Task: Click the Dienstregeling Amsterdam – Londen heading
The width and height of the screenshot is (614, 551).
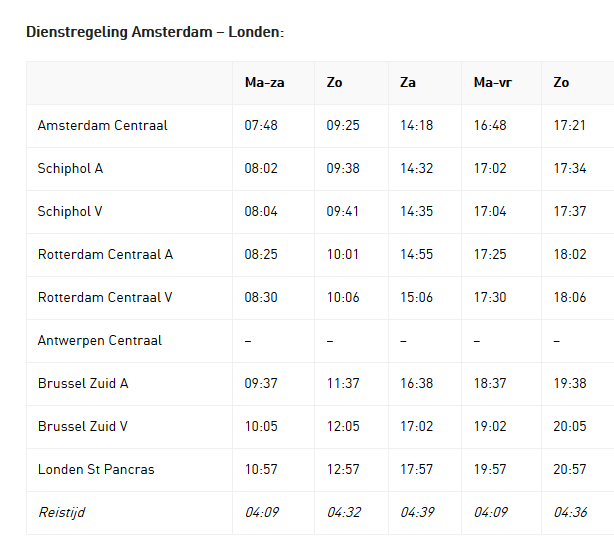Action: tap(155, 32)
